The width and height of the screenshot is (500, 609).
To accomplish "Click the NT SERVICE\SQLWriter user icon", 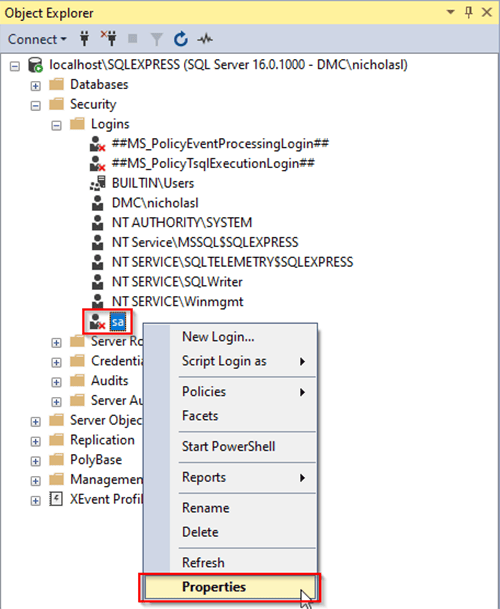I will 98,282.
